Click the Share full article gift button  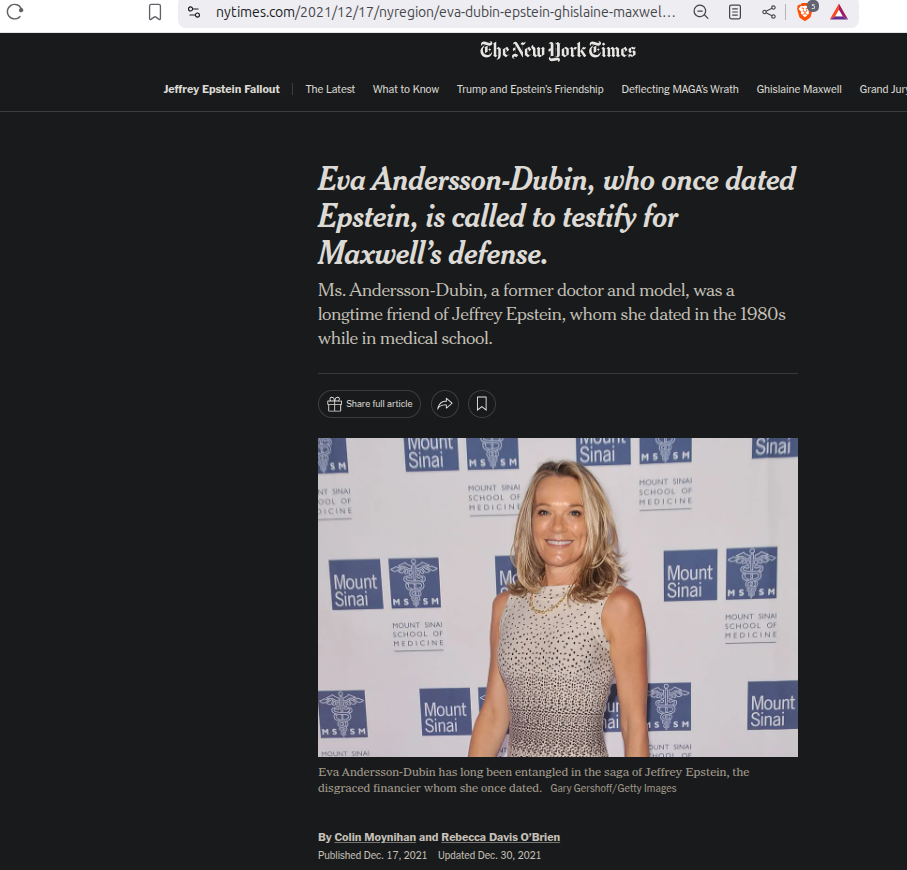click(x=369, y=404)
